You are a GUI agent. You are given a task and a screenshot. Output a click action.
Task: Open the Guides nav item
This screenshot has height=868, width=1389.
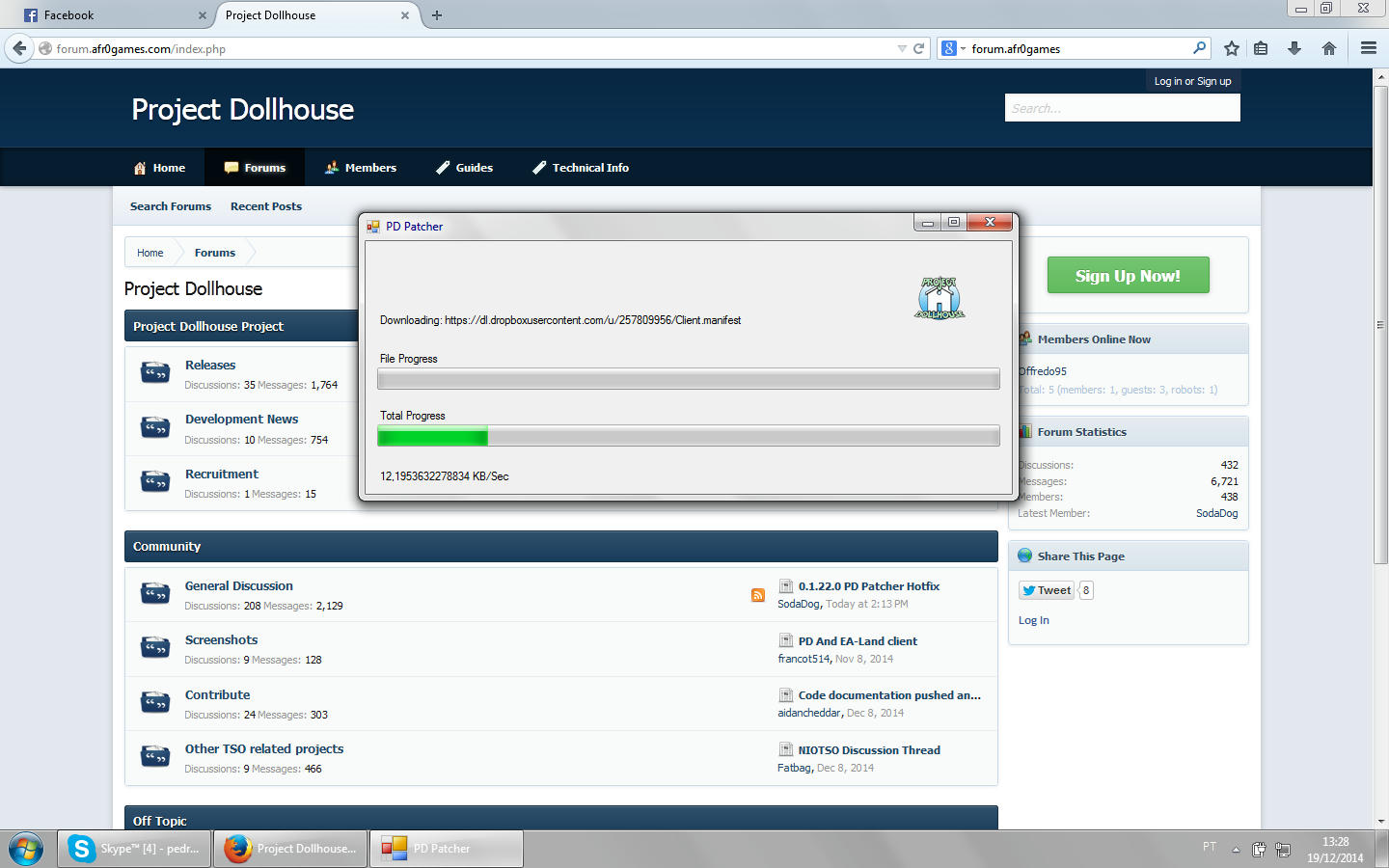[464, 168]
